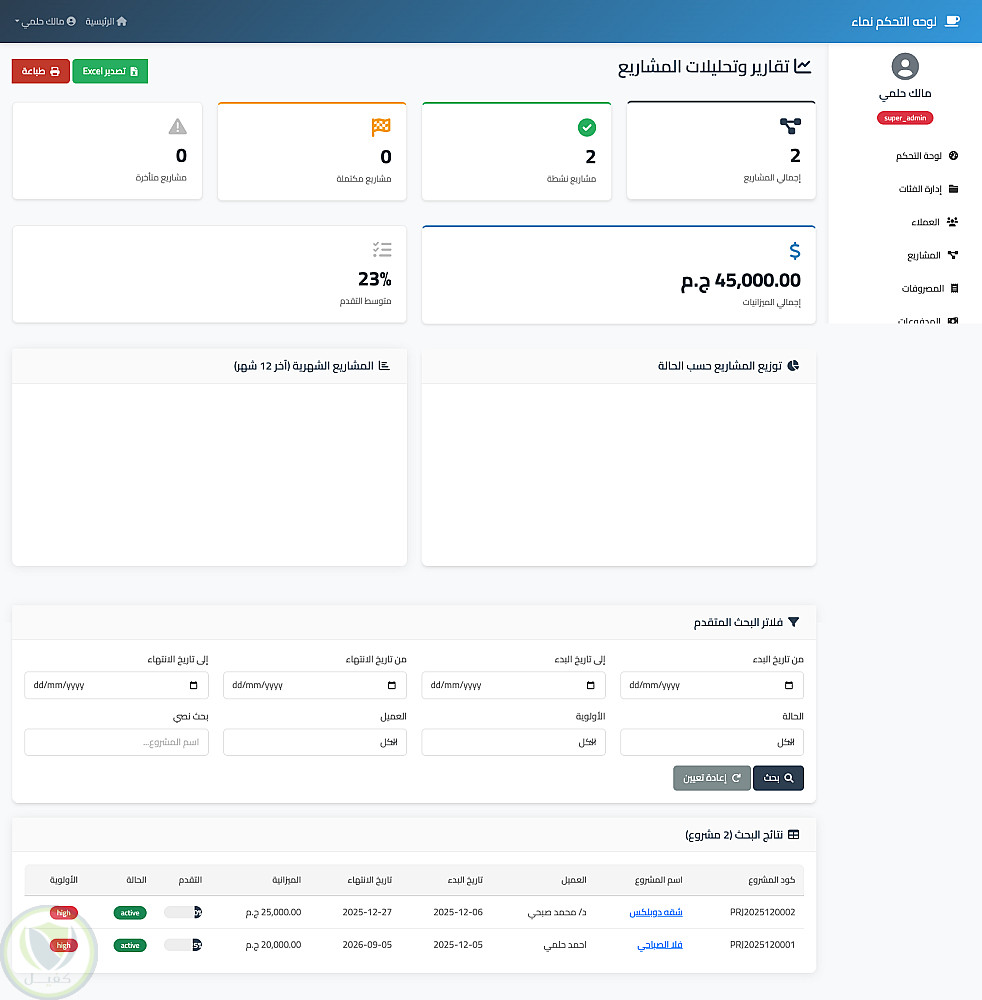This screenshot has height=1000, width=982.
Task: Click client name احمد حلمي
Action: (x=565, y=945)
